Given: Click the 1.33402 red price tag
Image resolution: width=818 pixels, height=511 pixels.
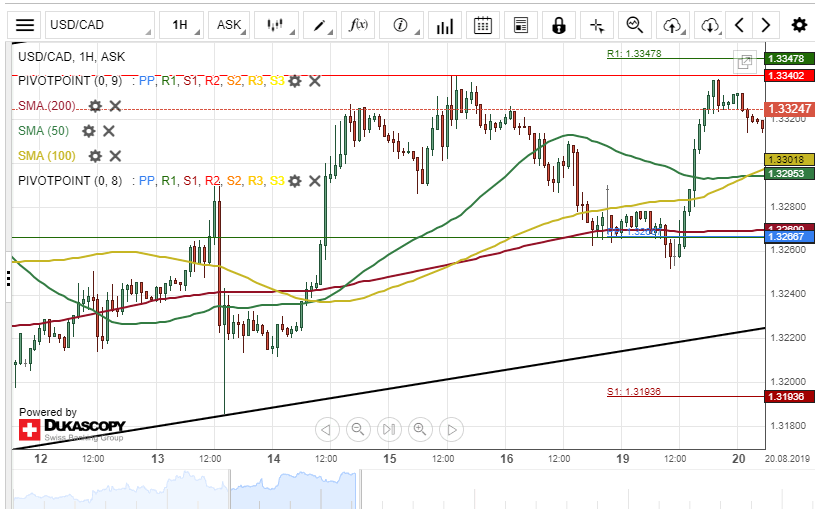Looking at the screenshot, I should [x=789, y=76].
